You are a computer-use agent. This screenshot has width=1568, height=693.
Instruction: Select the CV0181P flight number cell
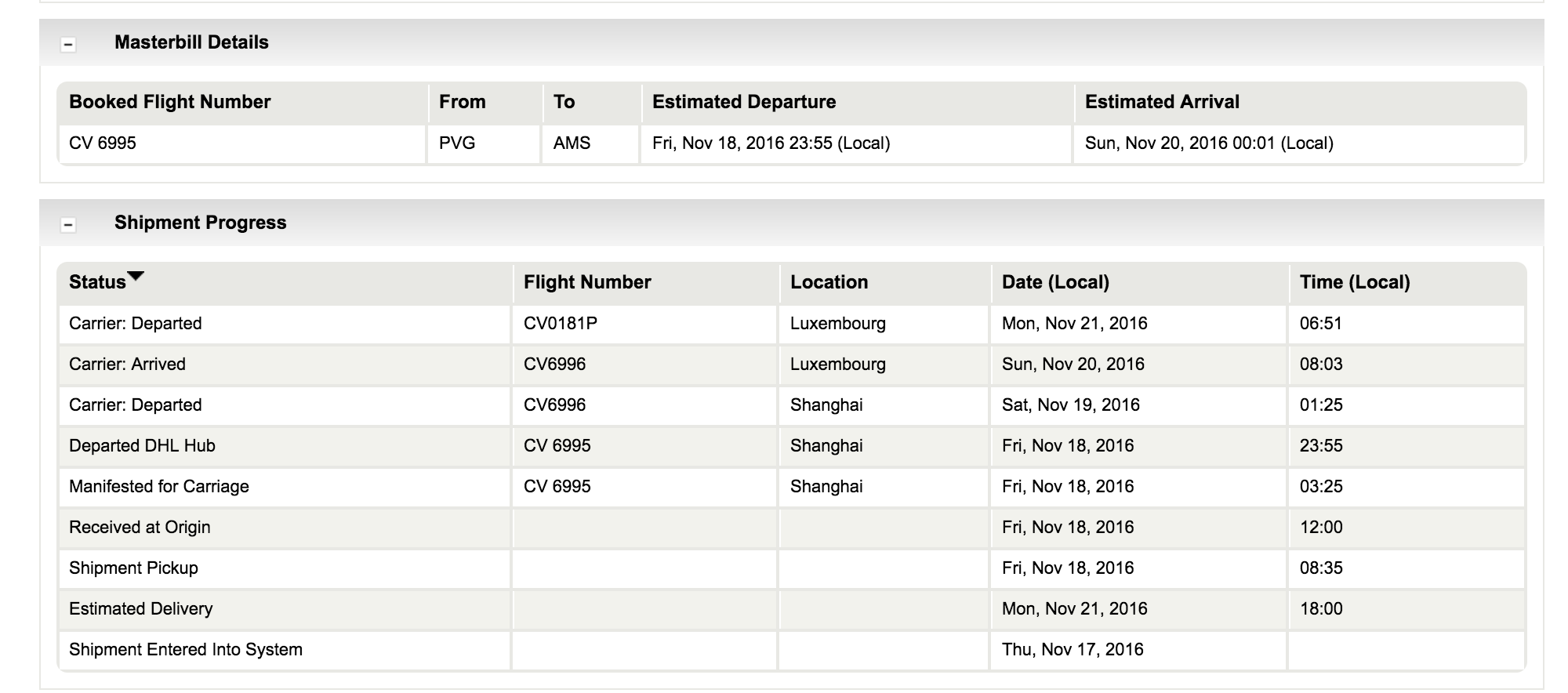[644, 324]
